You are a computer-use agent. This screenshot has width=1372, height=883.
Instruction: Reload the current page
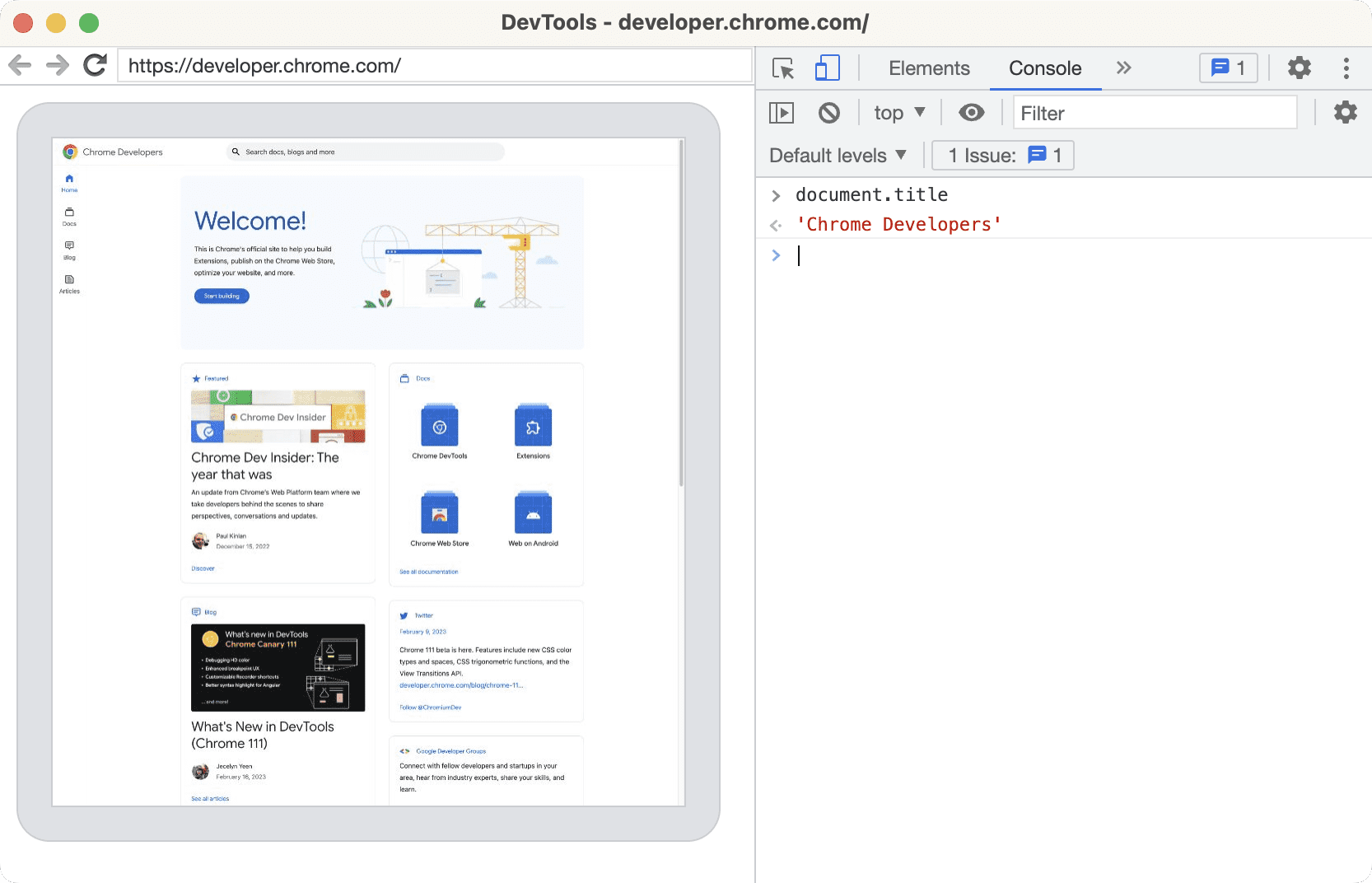tap(94, 64)
